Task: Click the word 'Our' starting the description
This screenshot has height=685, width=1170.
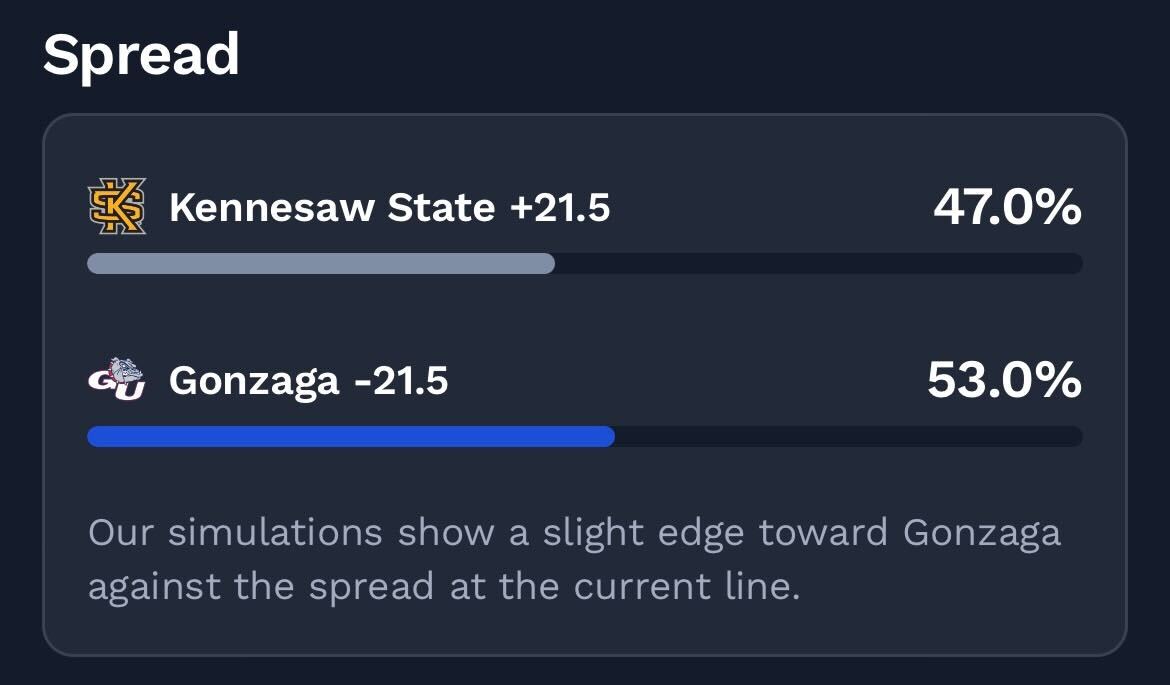Action: click(118, 532)
